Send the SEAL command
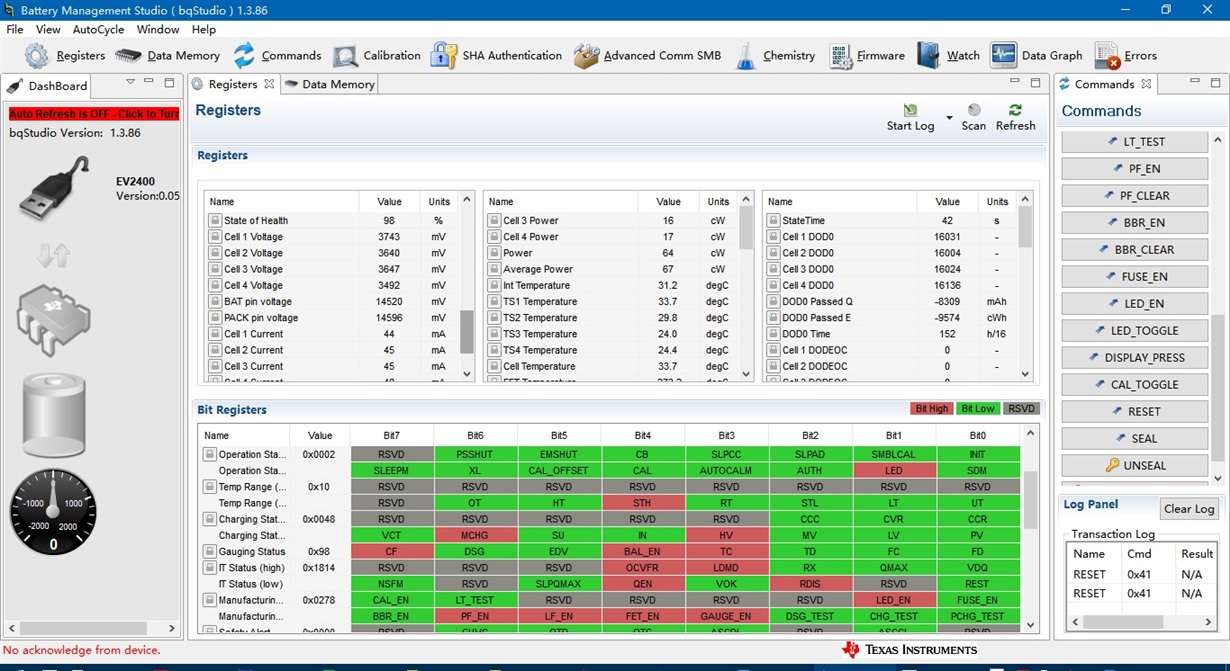1230x671 pixels. tap(1134, 439)
